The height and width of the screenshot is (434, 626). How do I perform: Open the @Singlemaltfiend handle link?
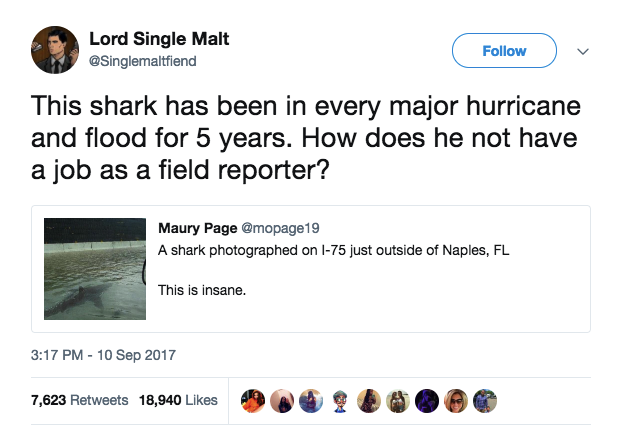pyautogui.click(x=143, y=61)
